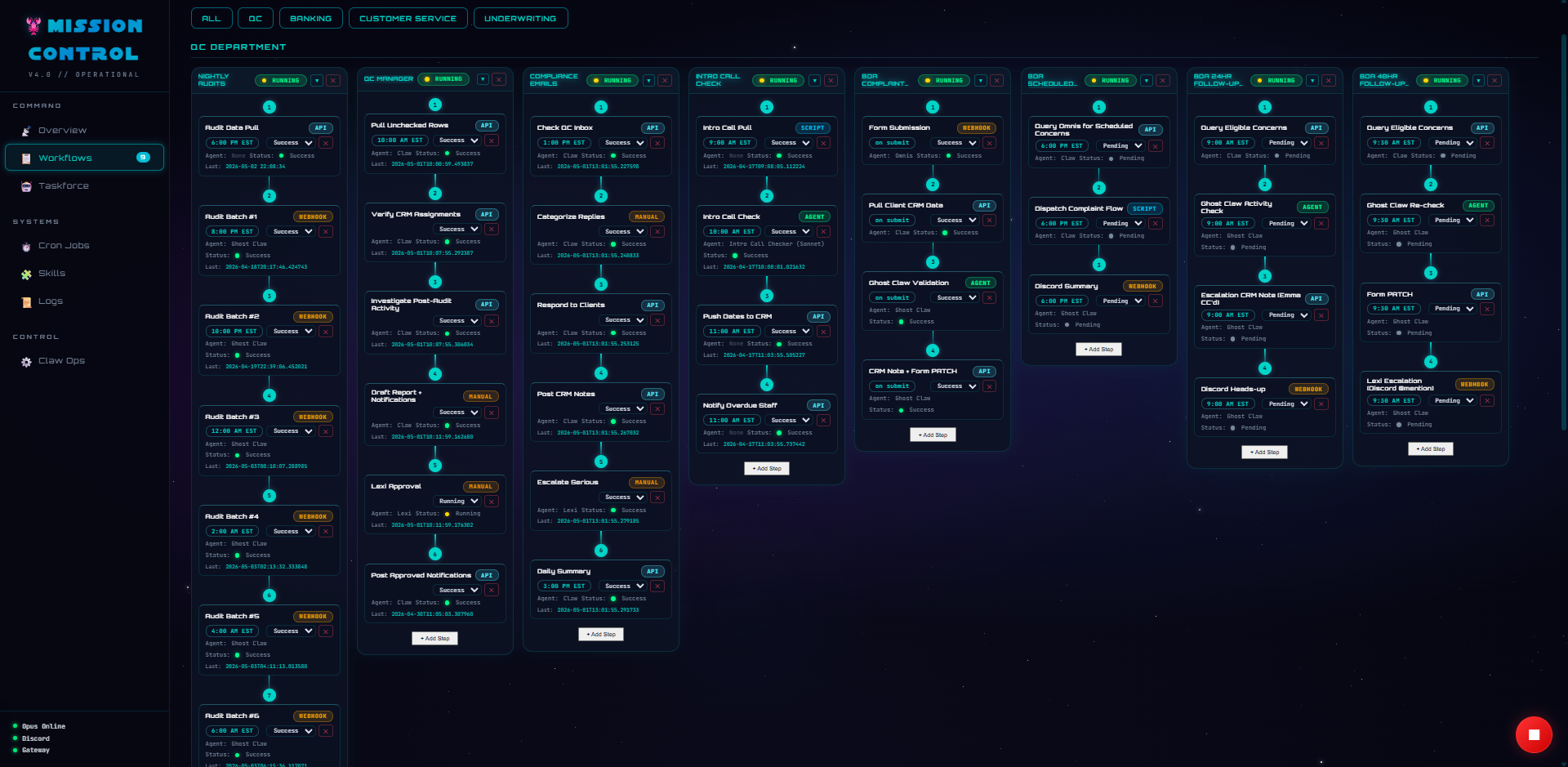Remove the Pull Unchecked Rows step

coord(492,140)
